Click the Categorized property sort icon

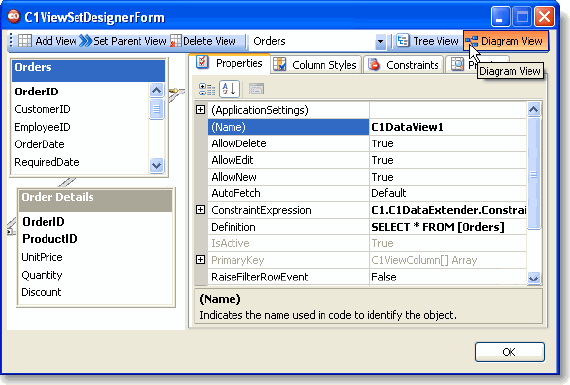[x=207, y=89]
